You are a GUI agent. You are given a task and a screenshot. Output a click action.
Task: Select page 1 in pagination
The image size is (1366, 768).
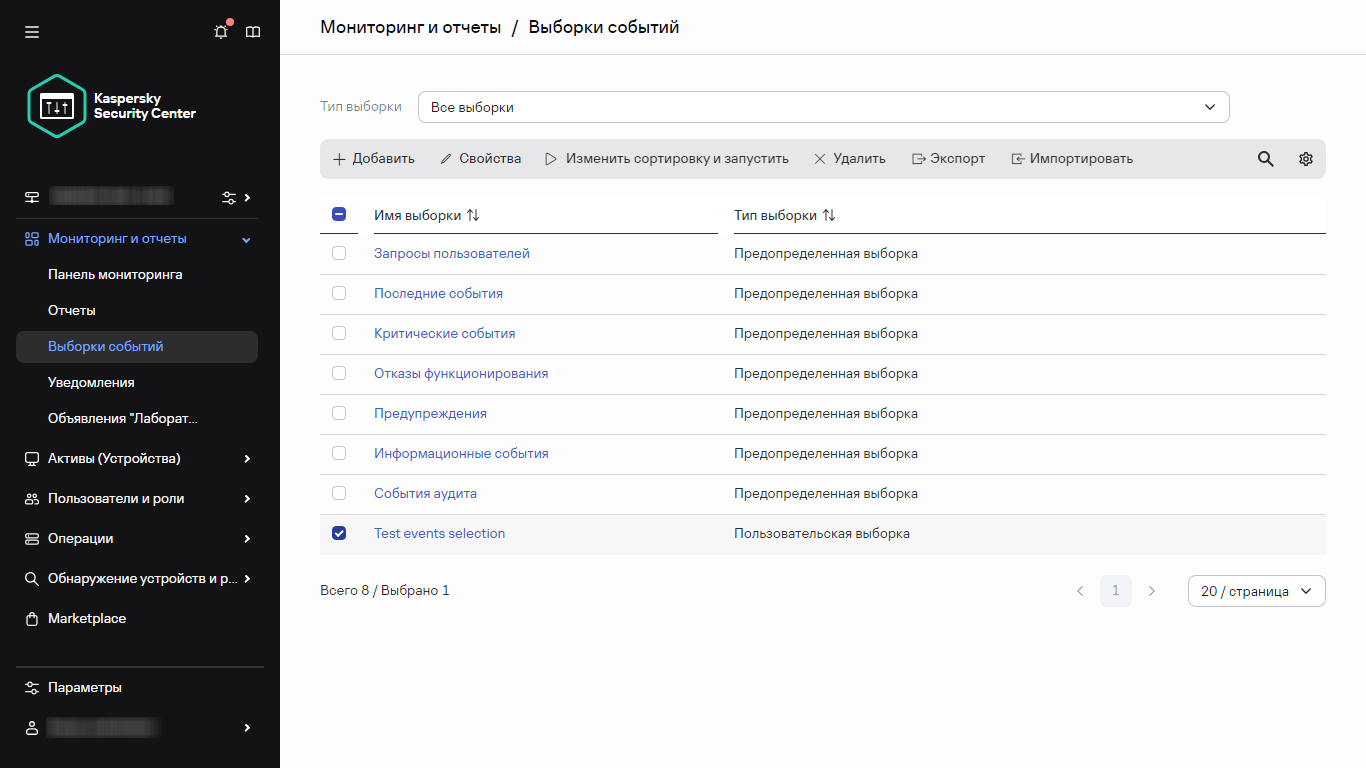coord(1115,590)
